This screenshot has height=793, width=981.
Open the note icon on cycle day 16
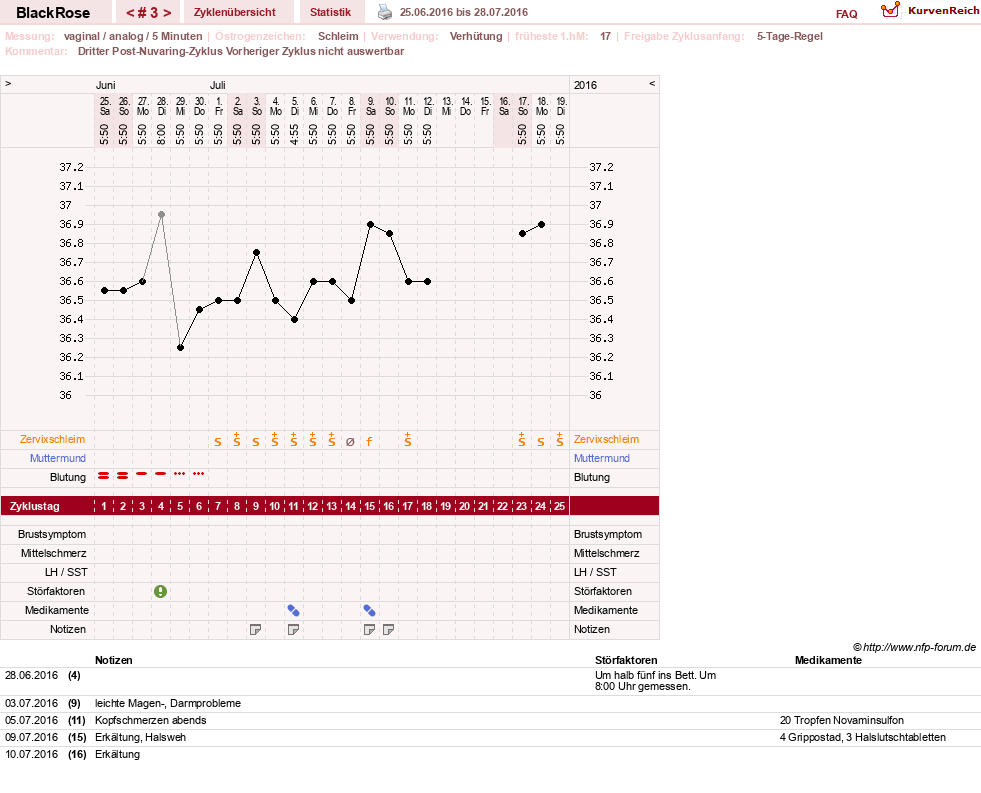pyautogui.click(x=389, y=629)
